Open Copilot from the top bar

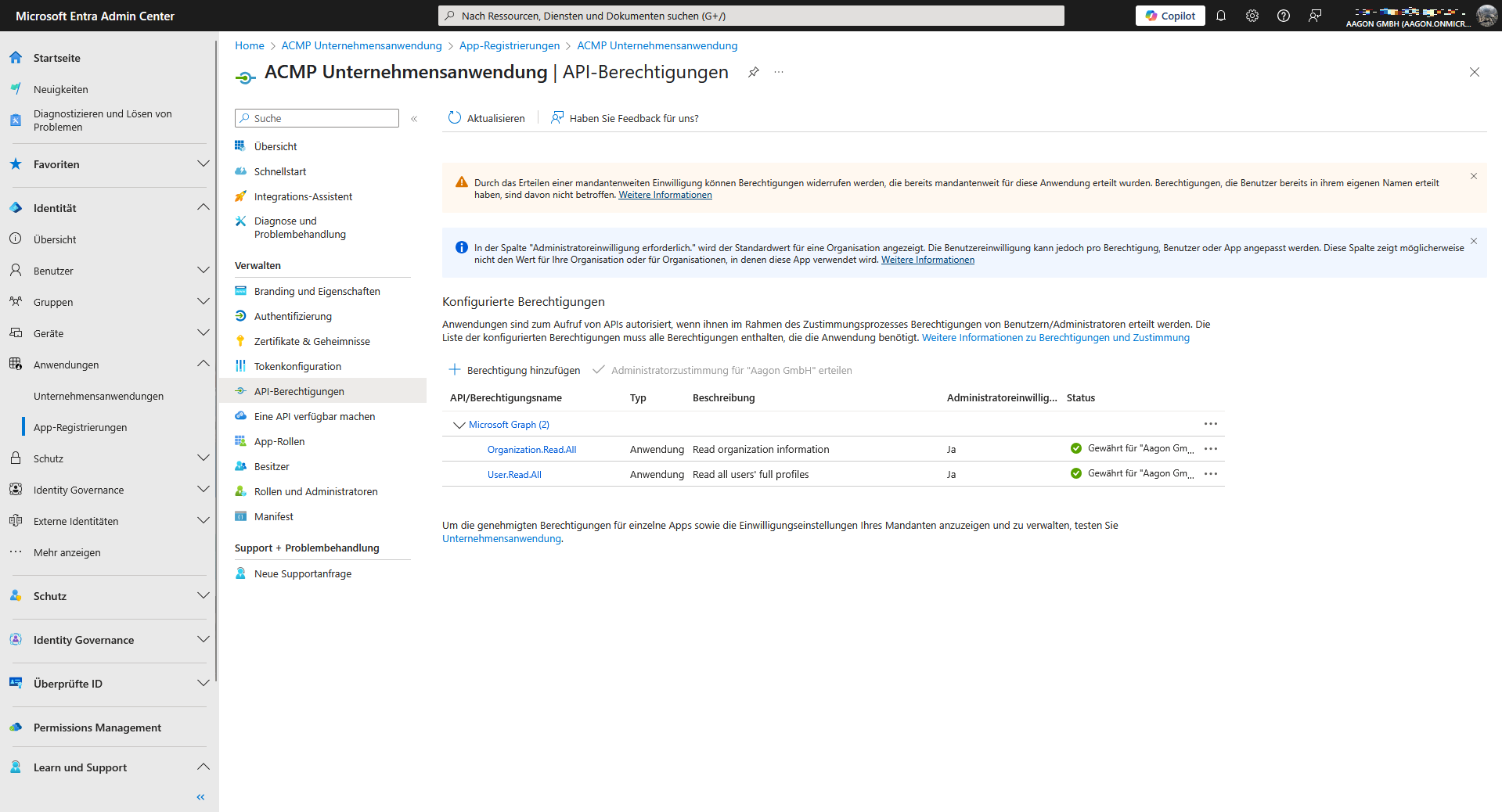[x=1170, y=16]
